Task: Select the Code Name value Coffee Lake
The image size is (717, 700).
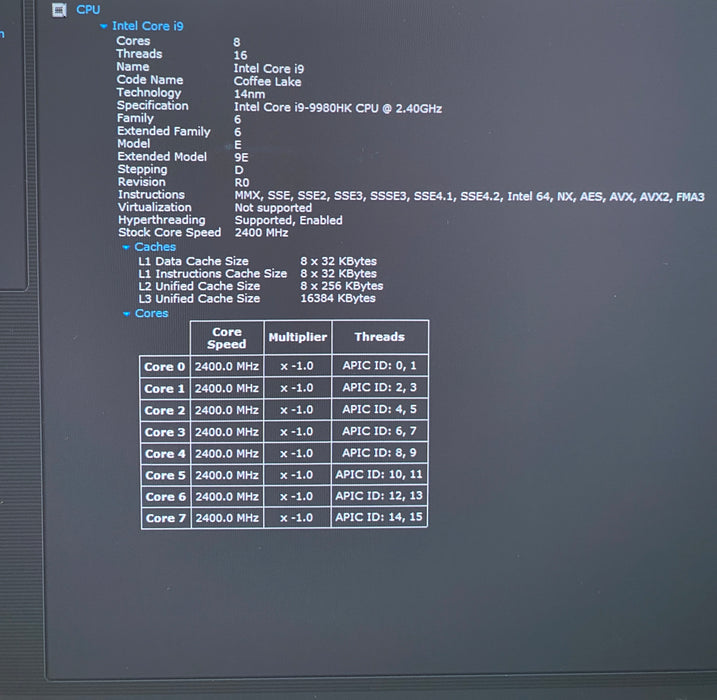Action: [x=268, y=82]
